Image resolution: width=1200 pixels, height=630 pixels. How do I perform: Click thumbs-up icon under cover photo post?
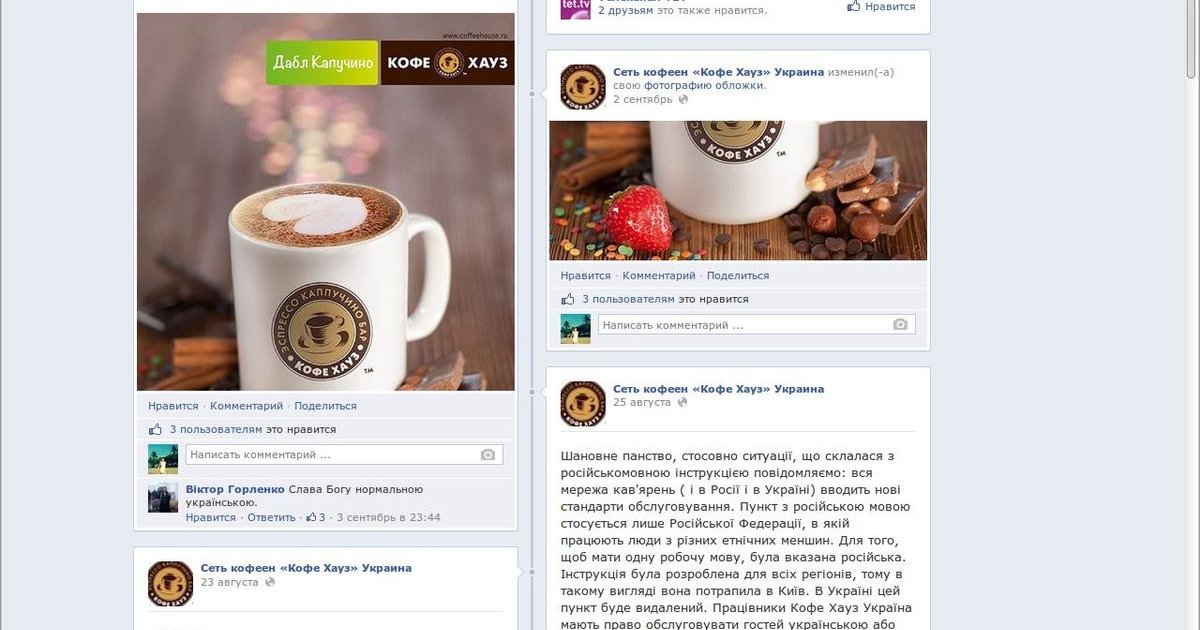click(x=568, y=299)
